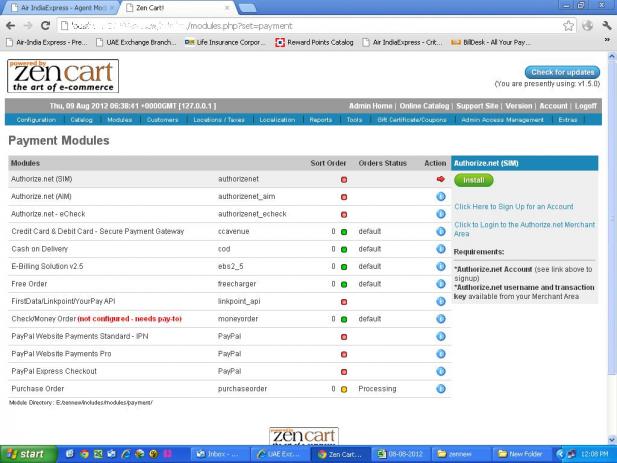Open the Online Catalog link
Screen dimensions: 617x463
point(424,106)
